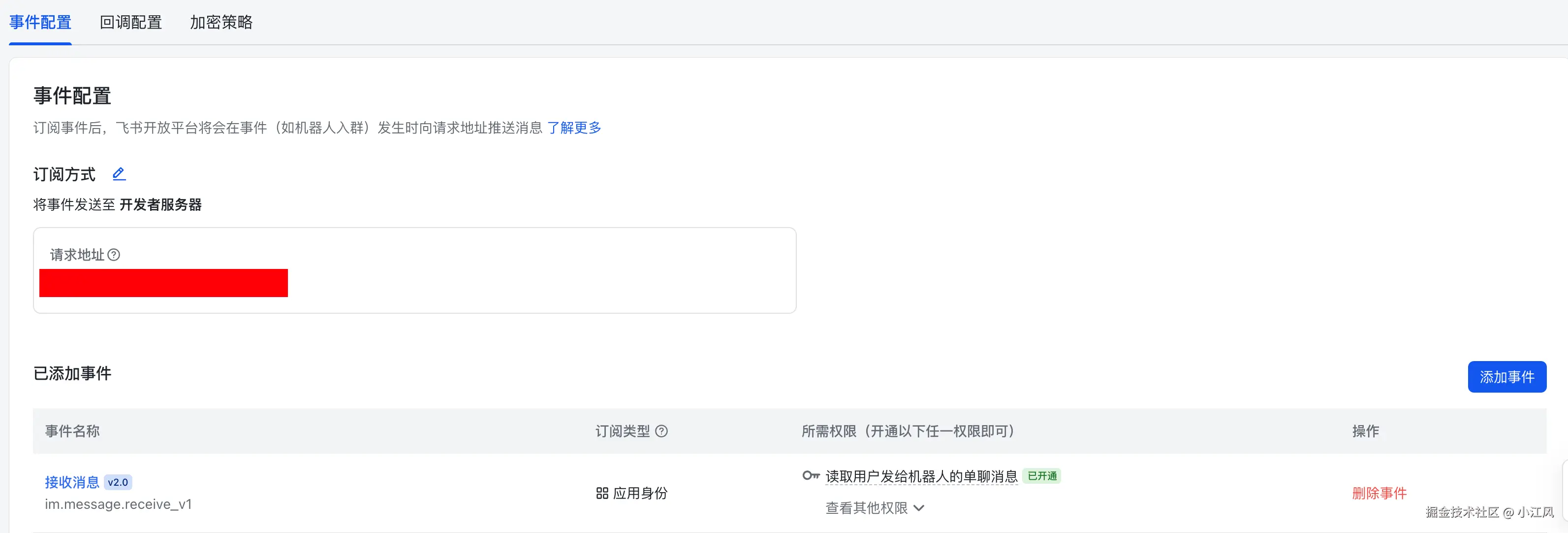
Task: Open the 接收消息 event link
Action: click(72, 482)
